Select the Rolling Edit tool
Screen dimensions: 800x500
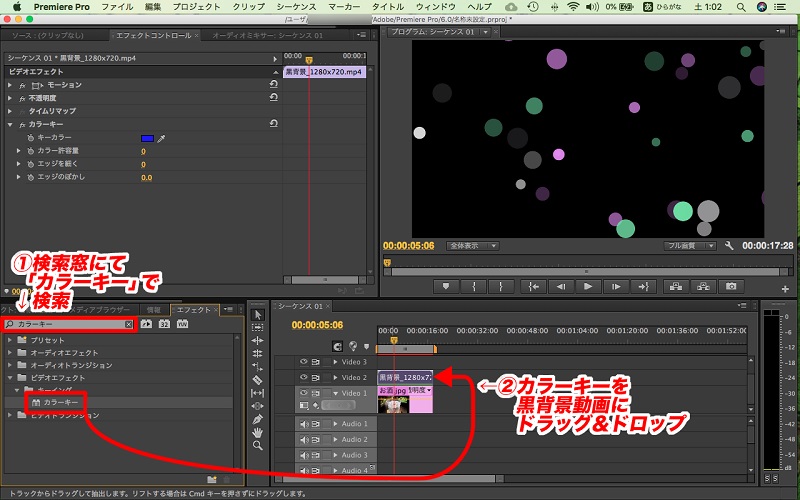258,353
